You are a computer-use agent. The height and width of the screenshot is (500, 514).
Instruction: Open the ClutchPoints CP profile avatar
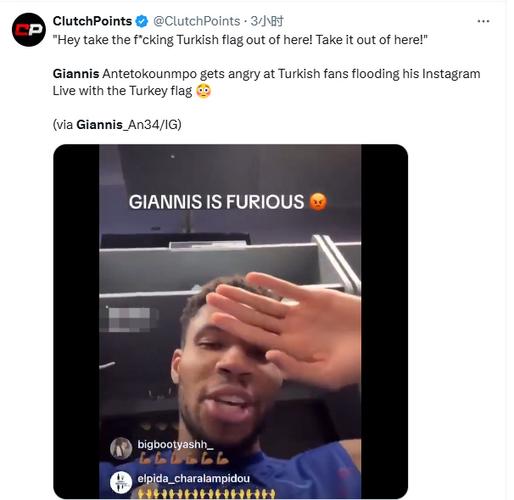(29, 30)
